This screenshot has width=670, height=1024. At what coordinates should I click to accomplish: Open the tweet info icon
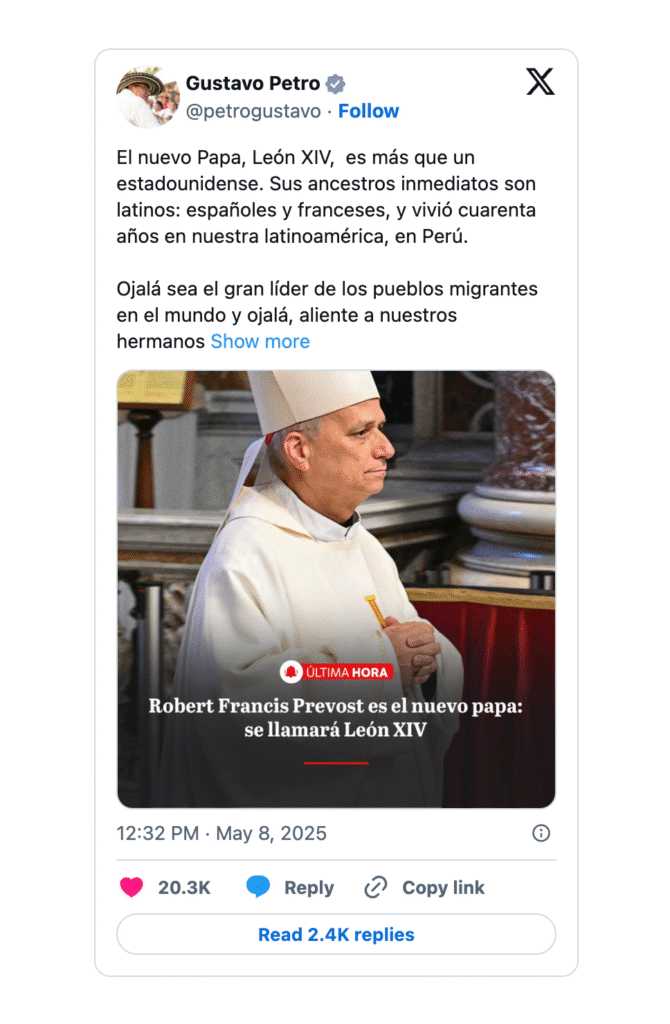[541, 833]
